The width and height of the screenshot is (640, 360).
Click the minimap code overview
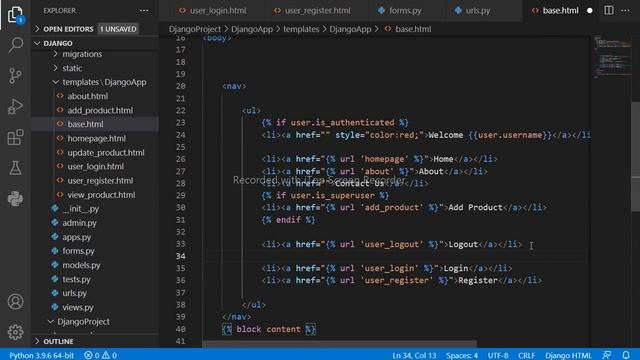[x=611, y=57]
